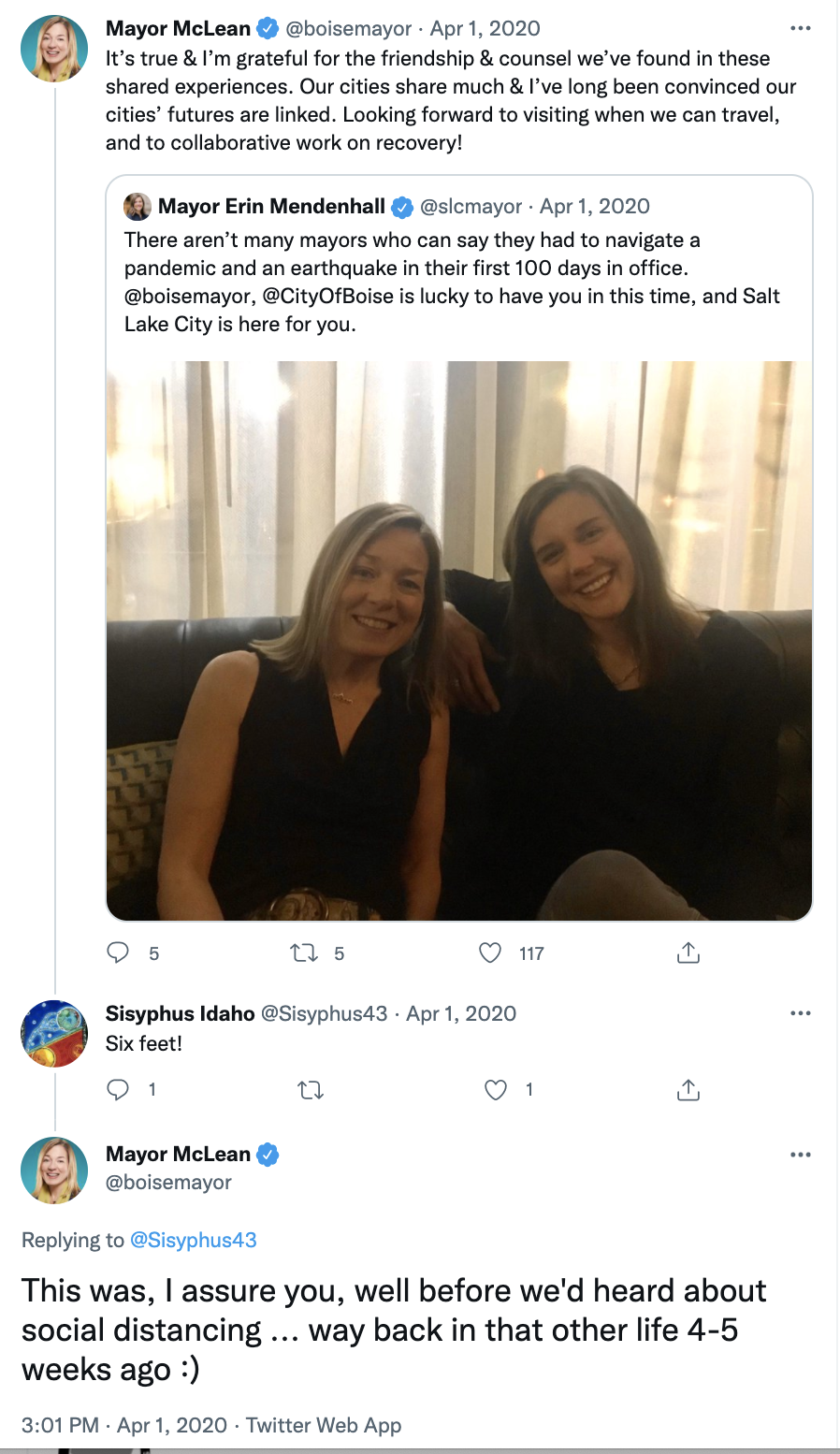Reply to Sisyphus Idaho's Six feet tweet
Image resolution: width=840 pixels, height=1454 pixels.
click(118, 1089)
